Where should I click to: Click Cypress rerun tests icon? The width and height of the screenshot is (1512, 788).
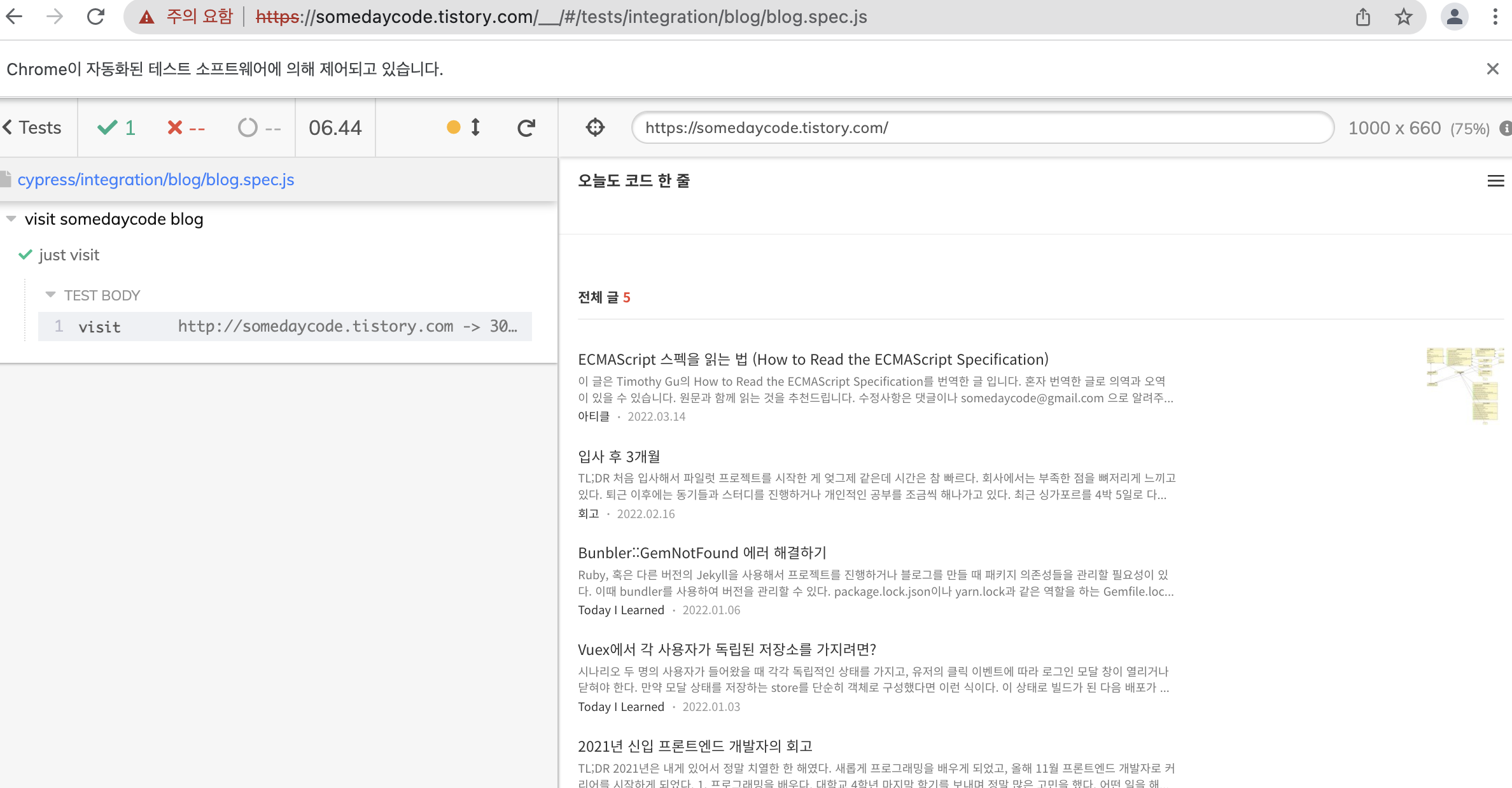(526, 128)
